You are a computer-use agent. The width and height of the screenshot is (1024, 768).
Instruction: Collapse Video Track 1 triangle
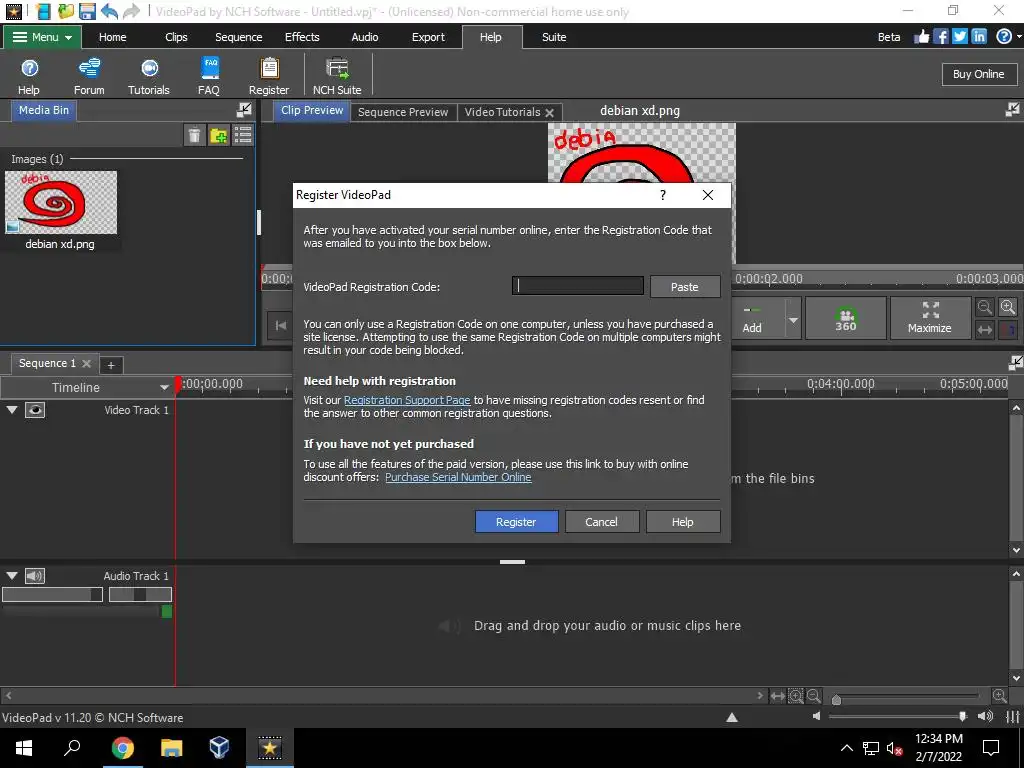pyautogui.click(x=12, y=409)
